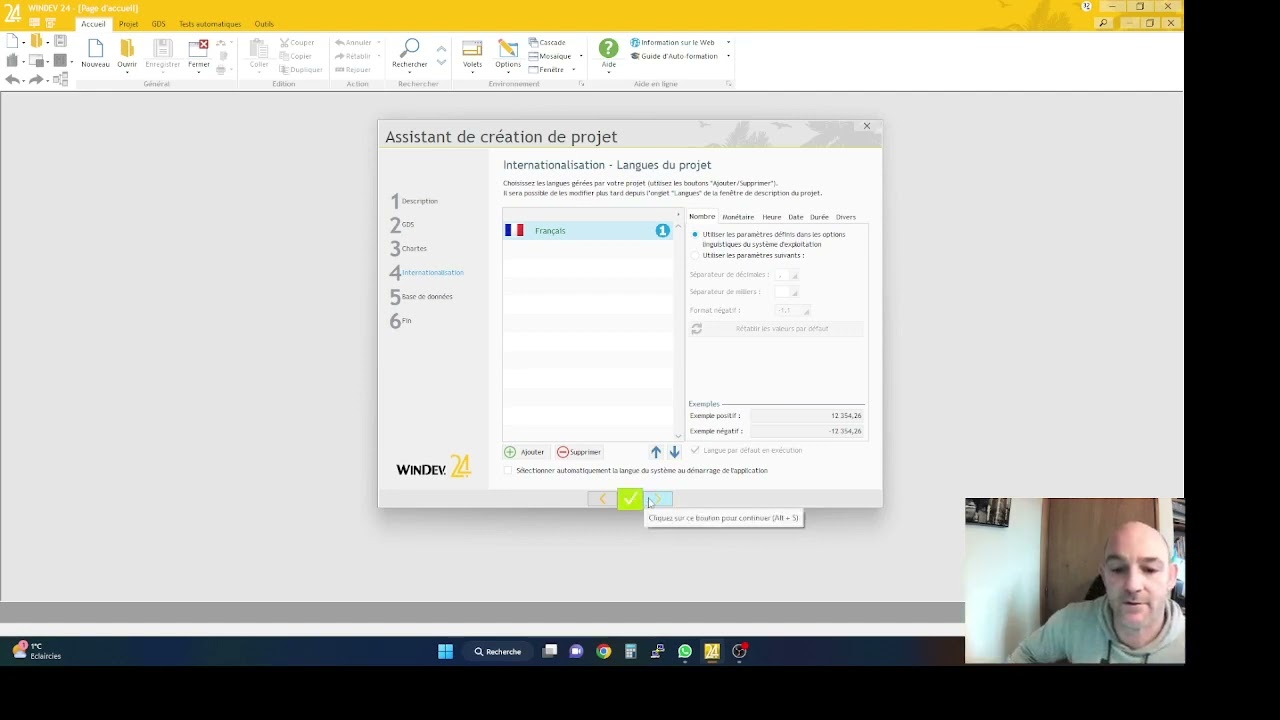Open the GDS ribbon tab
Screen dimensions: 1280x720
tap(159, 24)
